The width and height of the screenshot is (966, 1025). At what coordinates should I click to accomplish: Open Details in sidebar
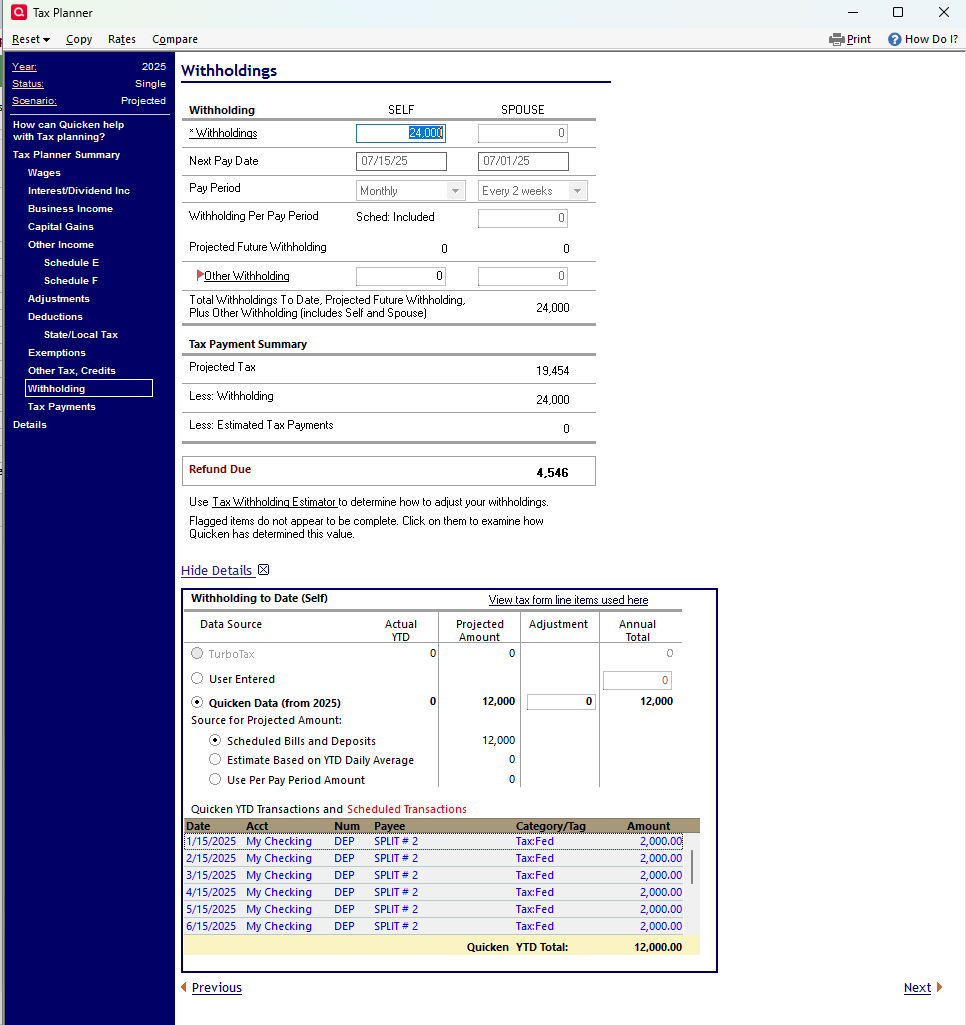tap(29, 424)
